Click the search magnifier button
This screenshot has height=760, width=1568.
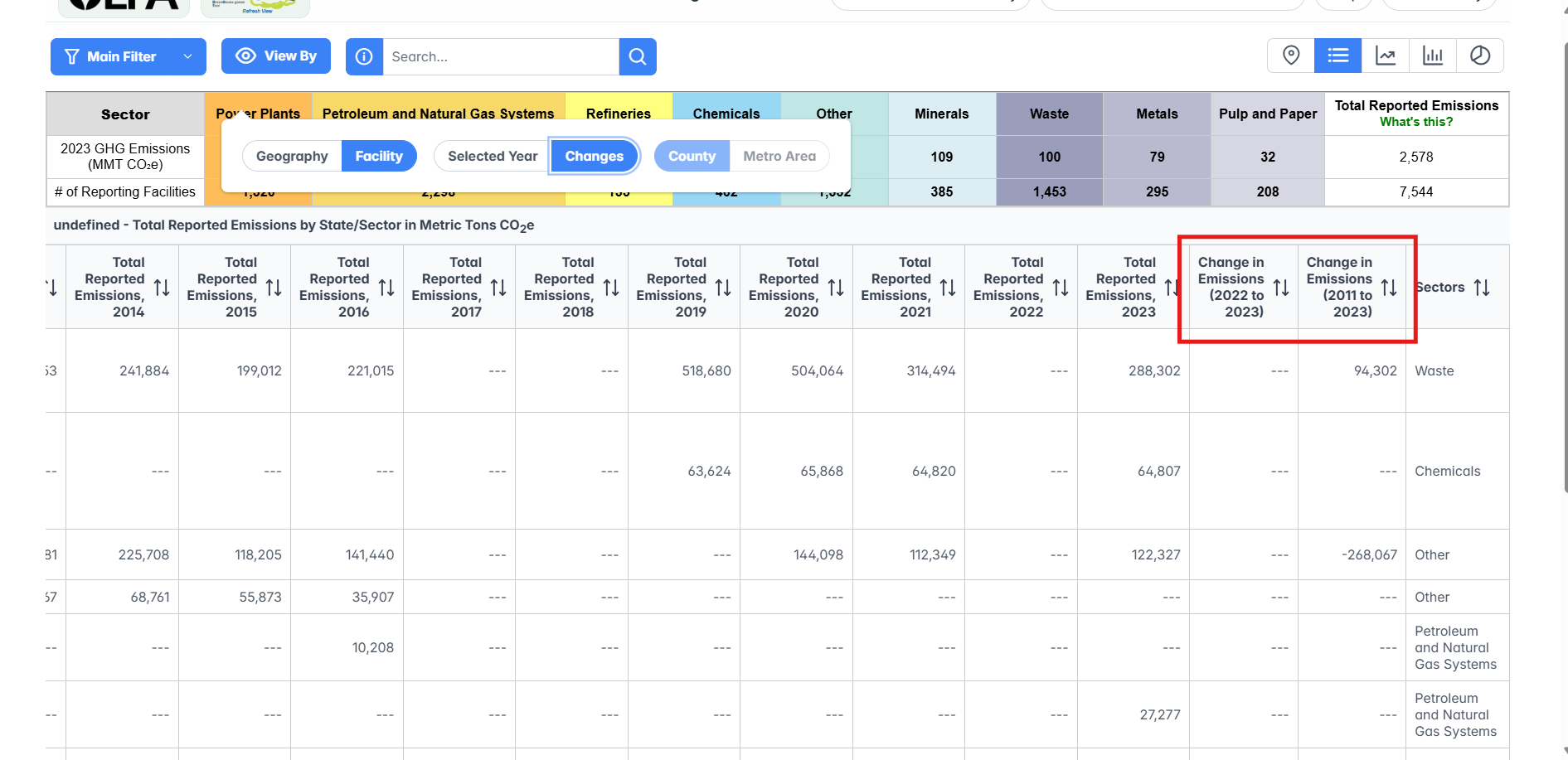[x=638, y=56]
